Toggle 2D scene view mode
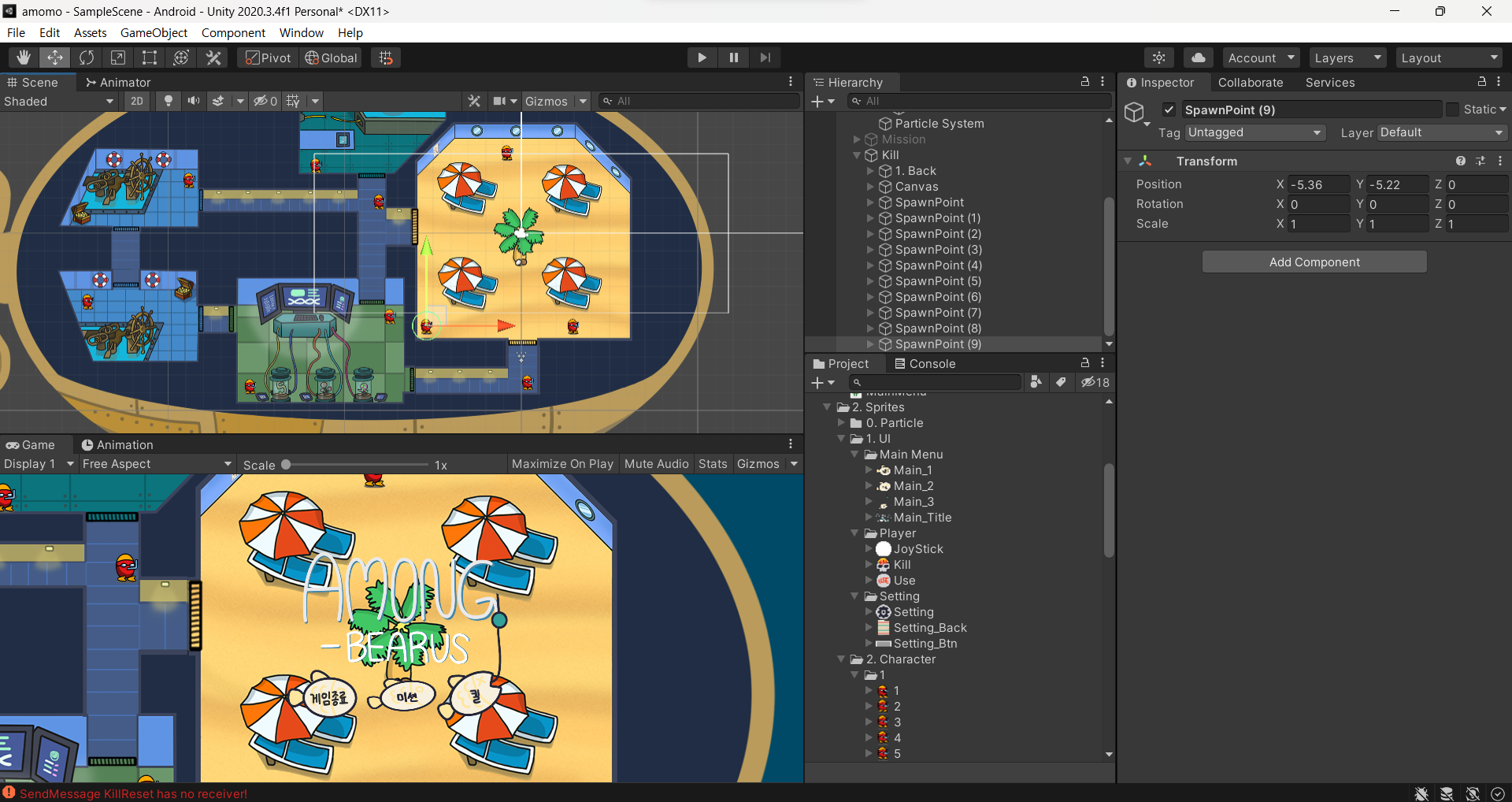This screenshot has height=802, width=1512. pos(137,101)
